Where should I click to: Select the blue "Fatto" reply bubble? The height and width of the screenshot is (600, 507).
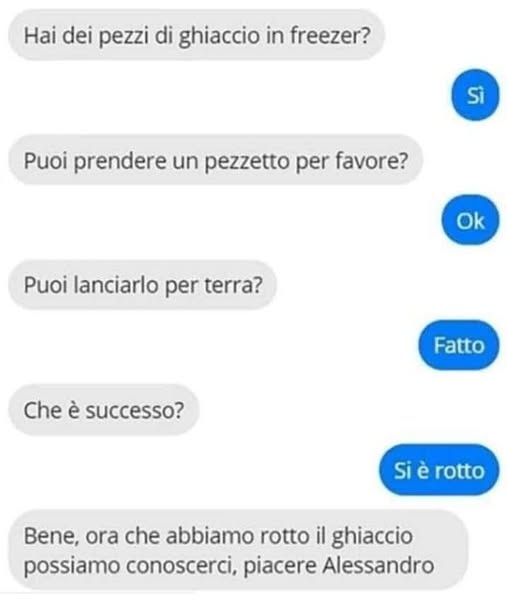coord(458,345)
